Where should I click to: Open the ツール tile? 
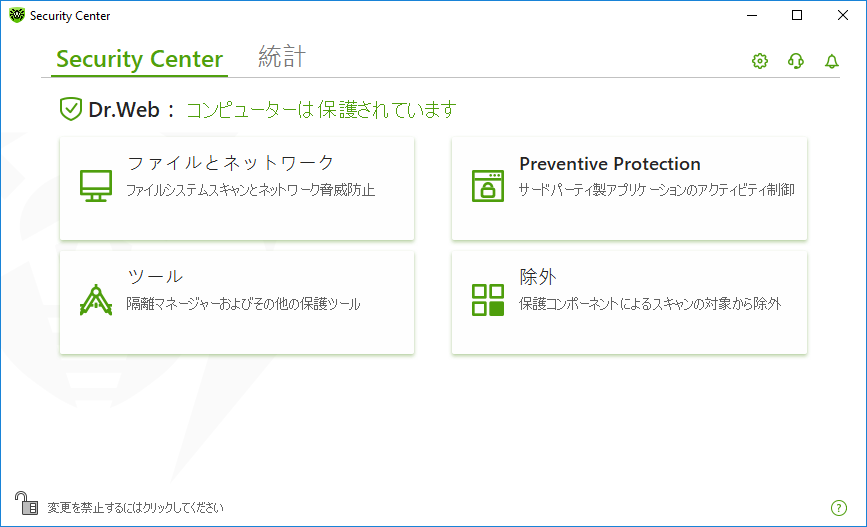click(237, 302)
